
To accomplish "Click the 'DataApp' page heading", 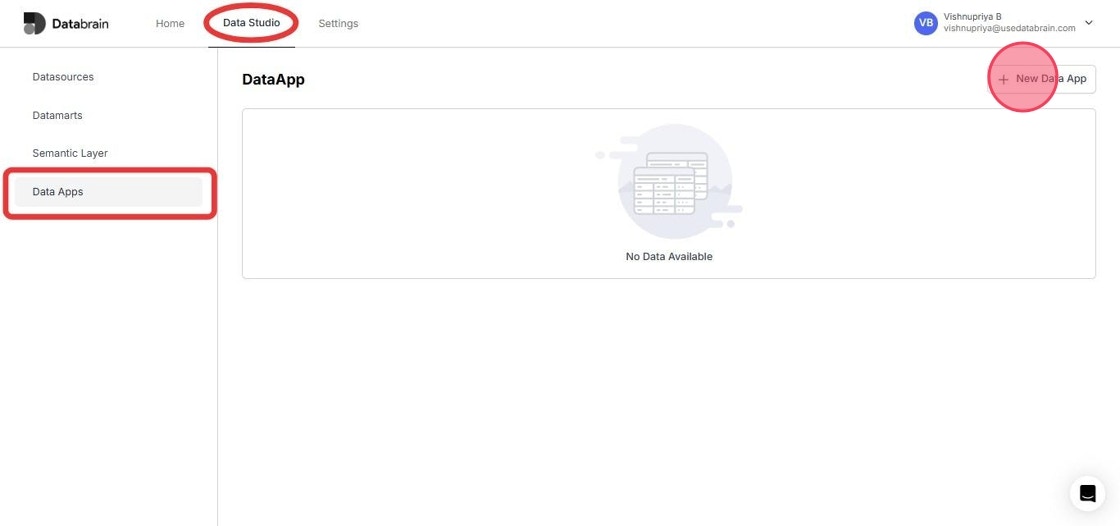I will coord(274,80).
